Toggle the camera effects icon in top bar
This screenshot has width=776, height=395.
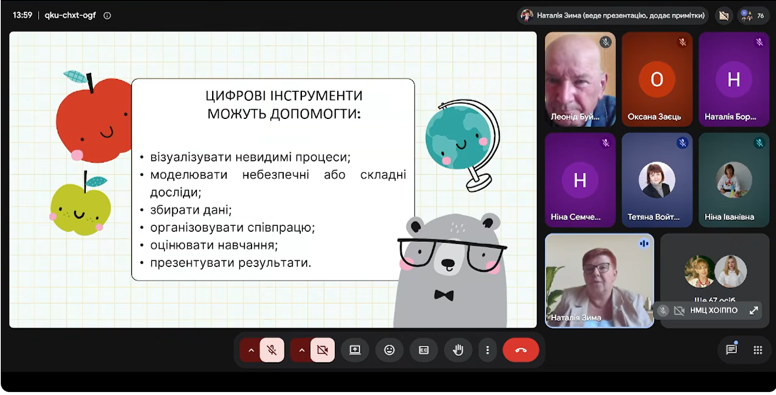(x=724, y=16)
